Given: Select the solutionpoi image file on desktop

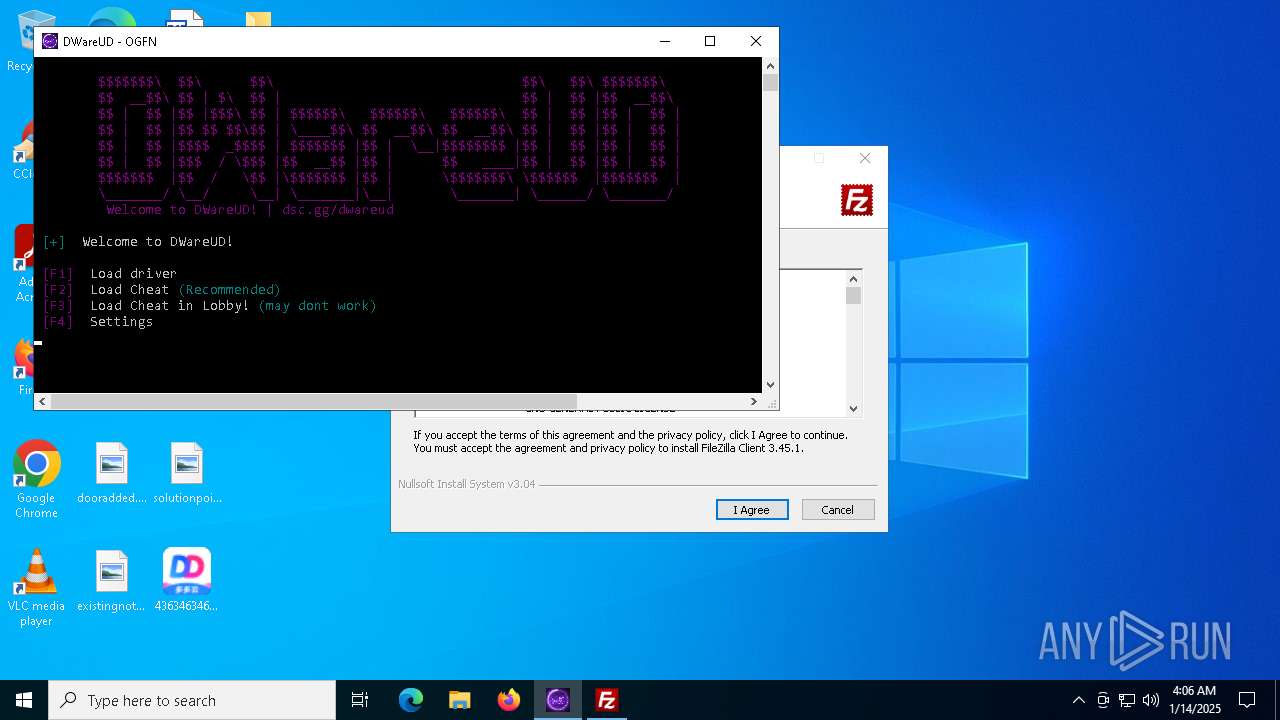Looking at the screenshot, I should pyautogui.click(x=187, y=474).
